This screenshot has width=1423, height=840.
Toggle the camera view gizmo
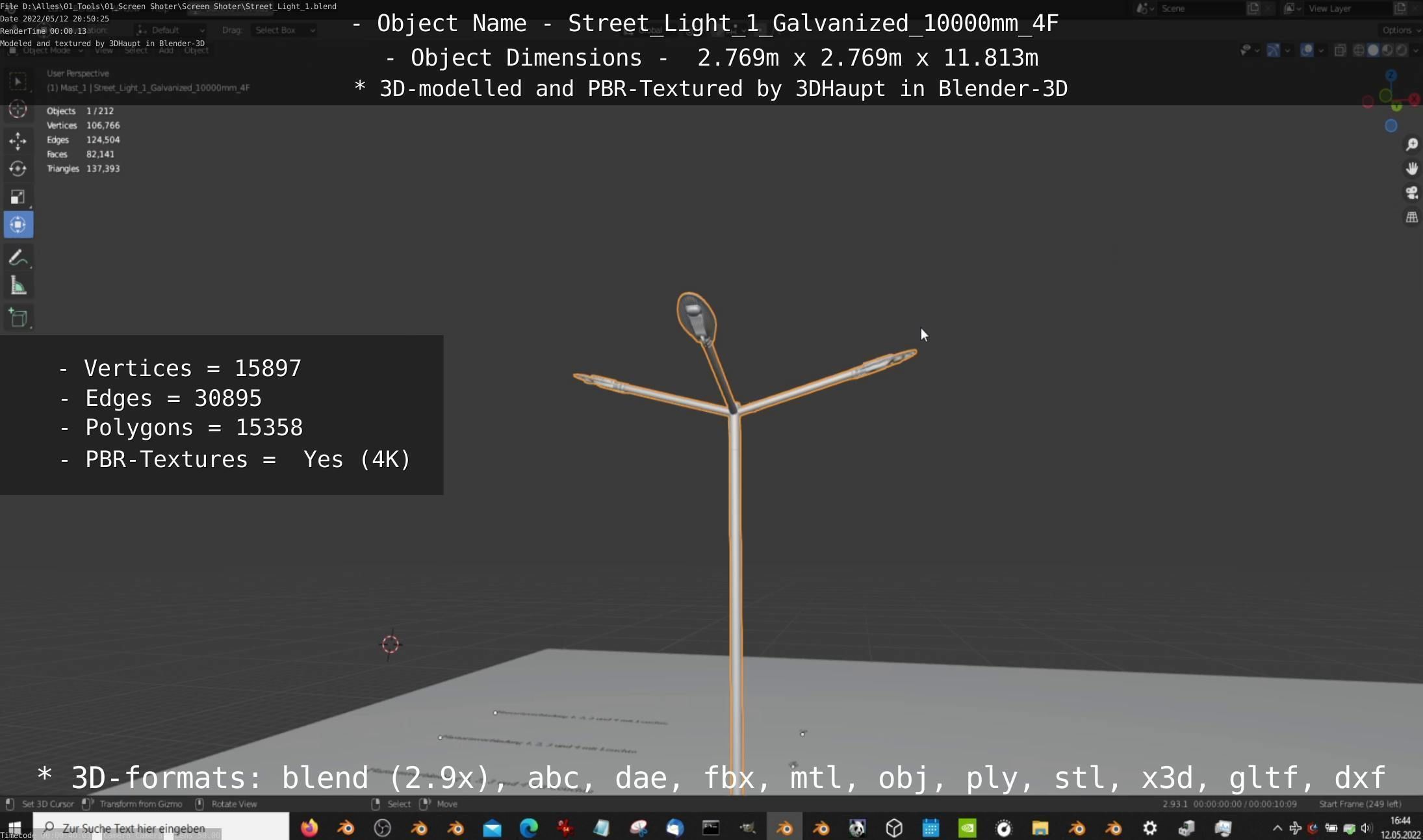pyautogui.click(x=1411, y=193)
